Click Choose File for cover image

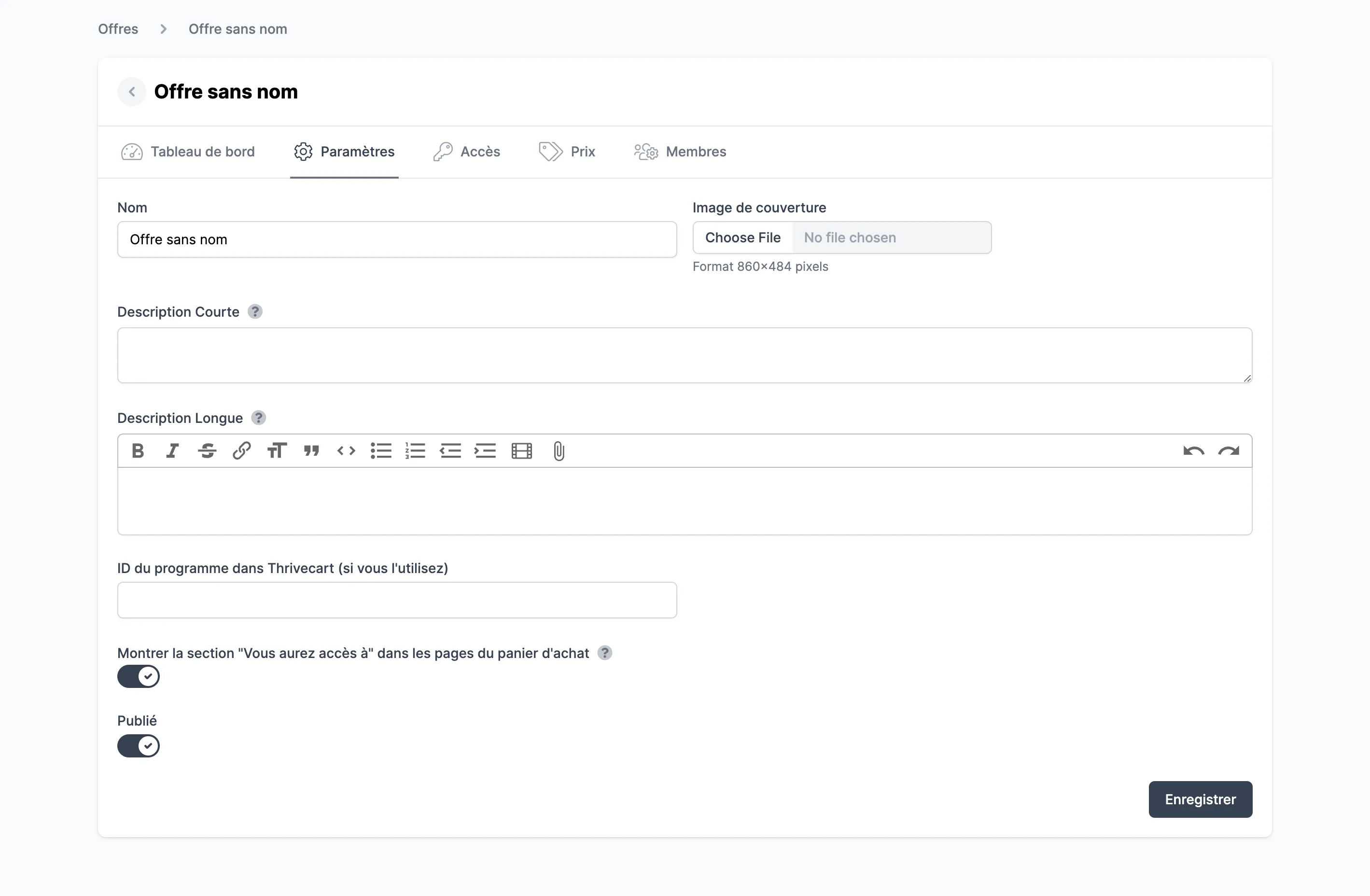click(742, 238)
